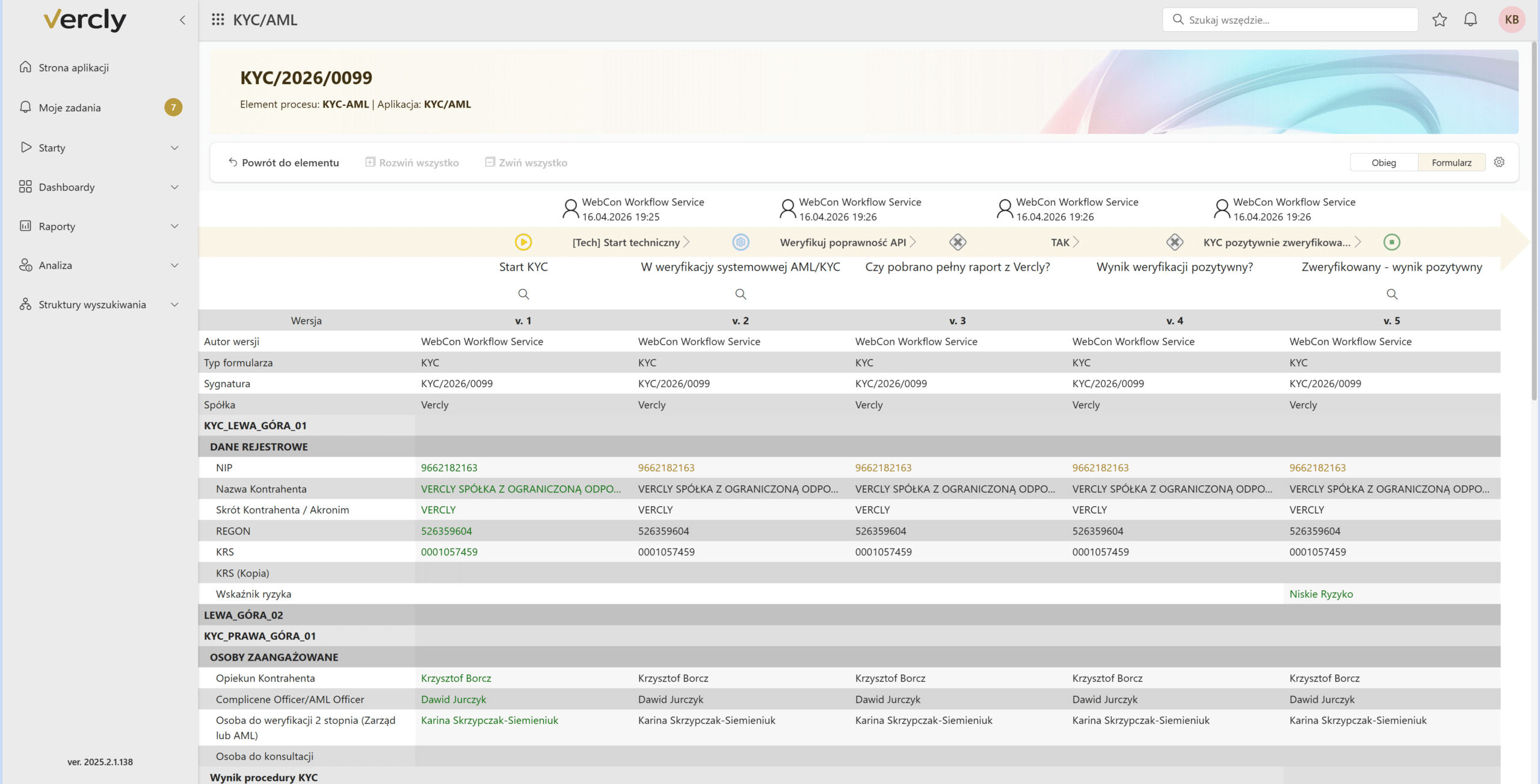
Task: Click the Start KYC play step icon
Action: tap(523, 242)
